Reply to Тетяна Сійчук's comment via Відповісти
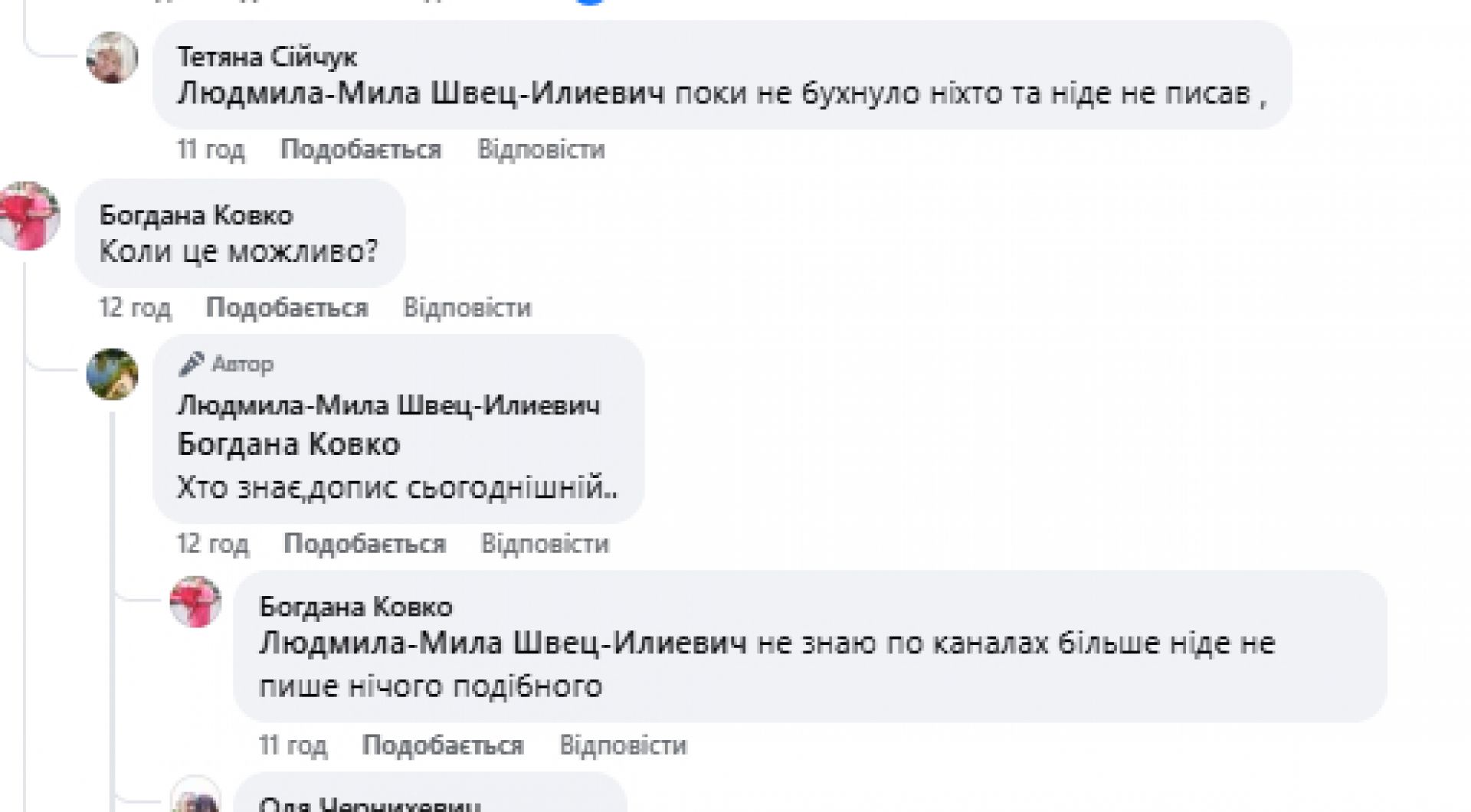The image size is (1471, 812). click(x=541, y=149)
